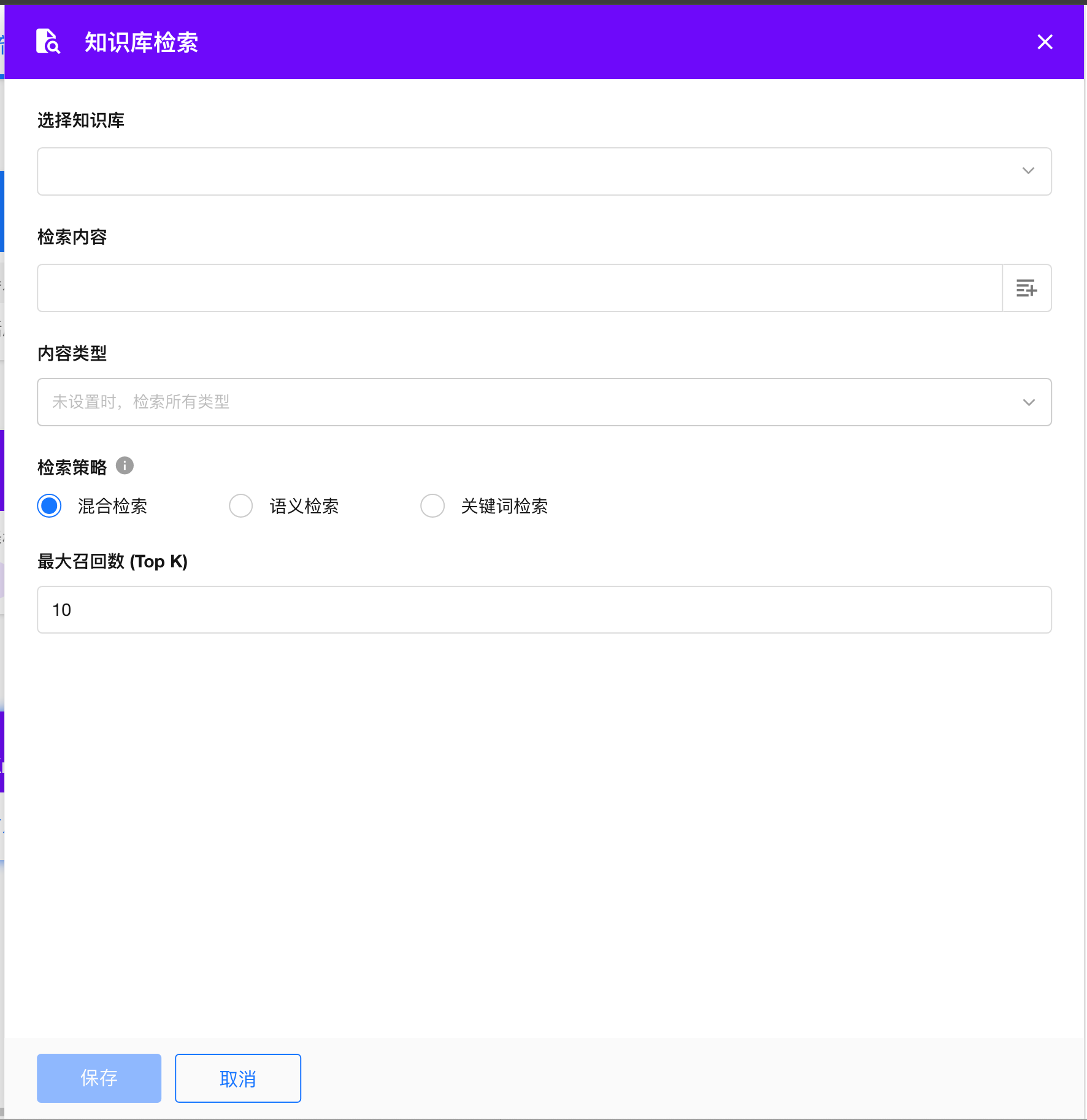Click the 选择知识库 field label
The width and height of the screenshot is (1087, 1120).
[80, 120]
